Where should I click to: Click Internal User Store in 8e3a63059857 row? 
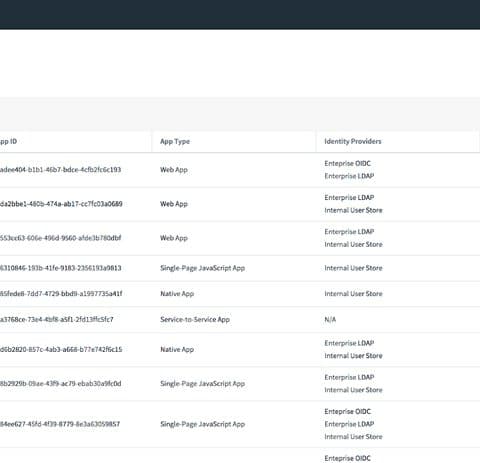[353, 437]
